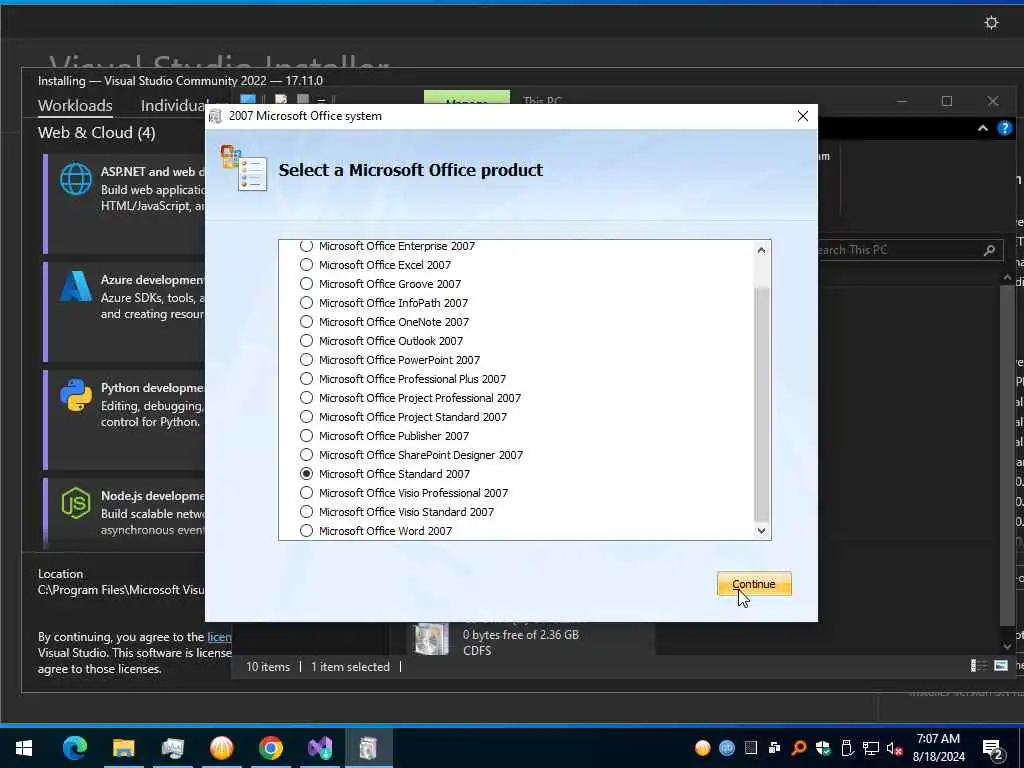Open the network tray icon
The width and height of the screenshot is (1024, 768).
coord(871,748)
